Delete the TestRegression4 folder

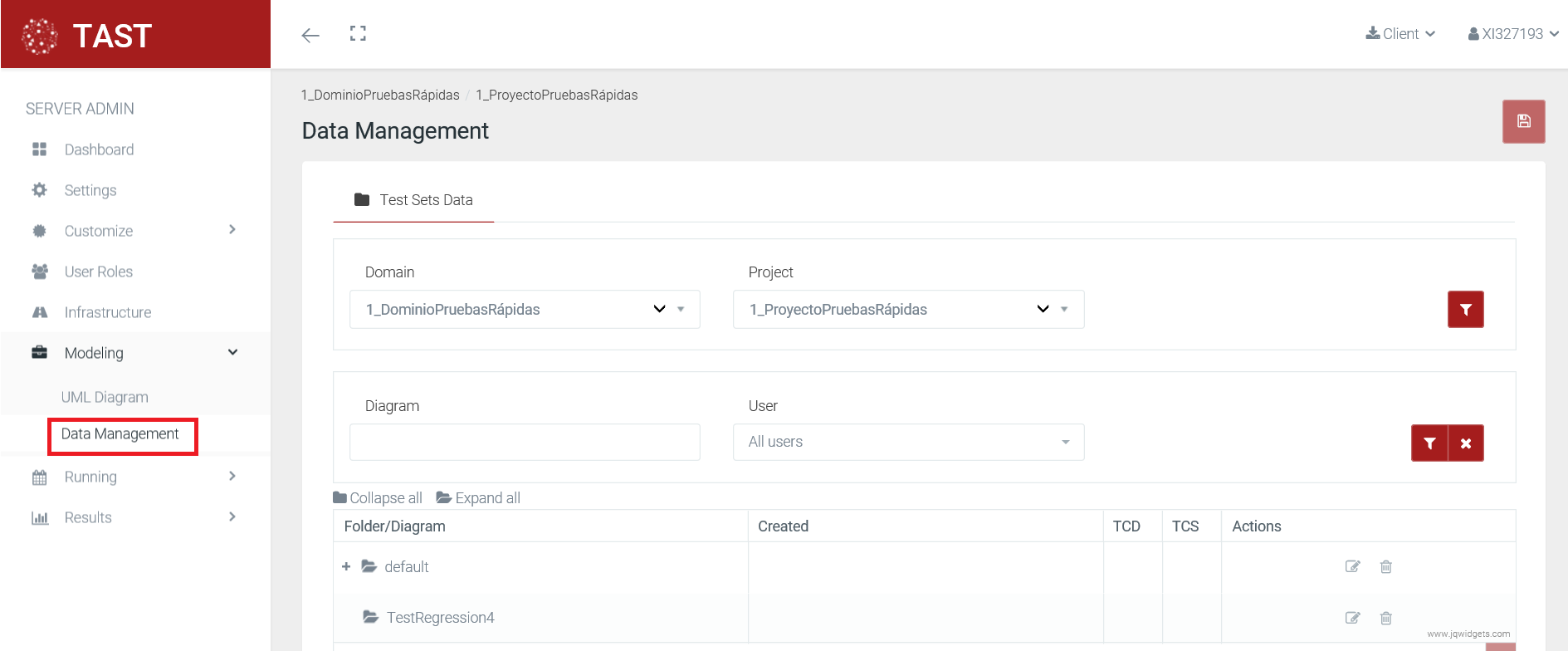point(1385,618)
